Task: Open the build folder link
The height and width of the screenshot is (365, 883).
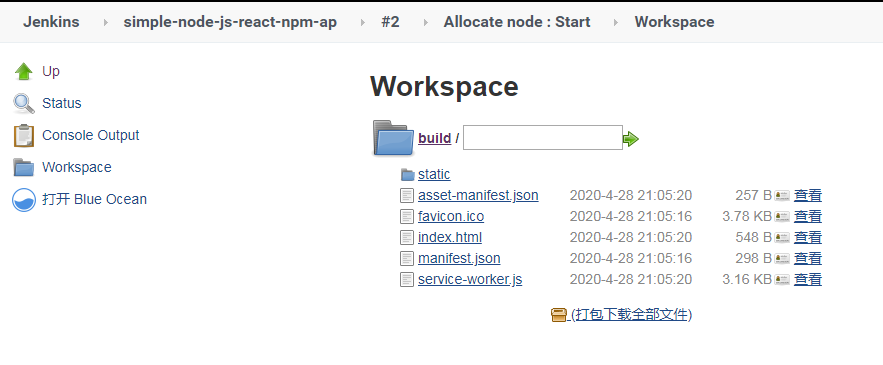Action: coord(434,138)
